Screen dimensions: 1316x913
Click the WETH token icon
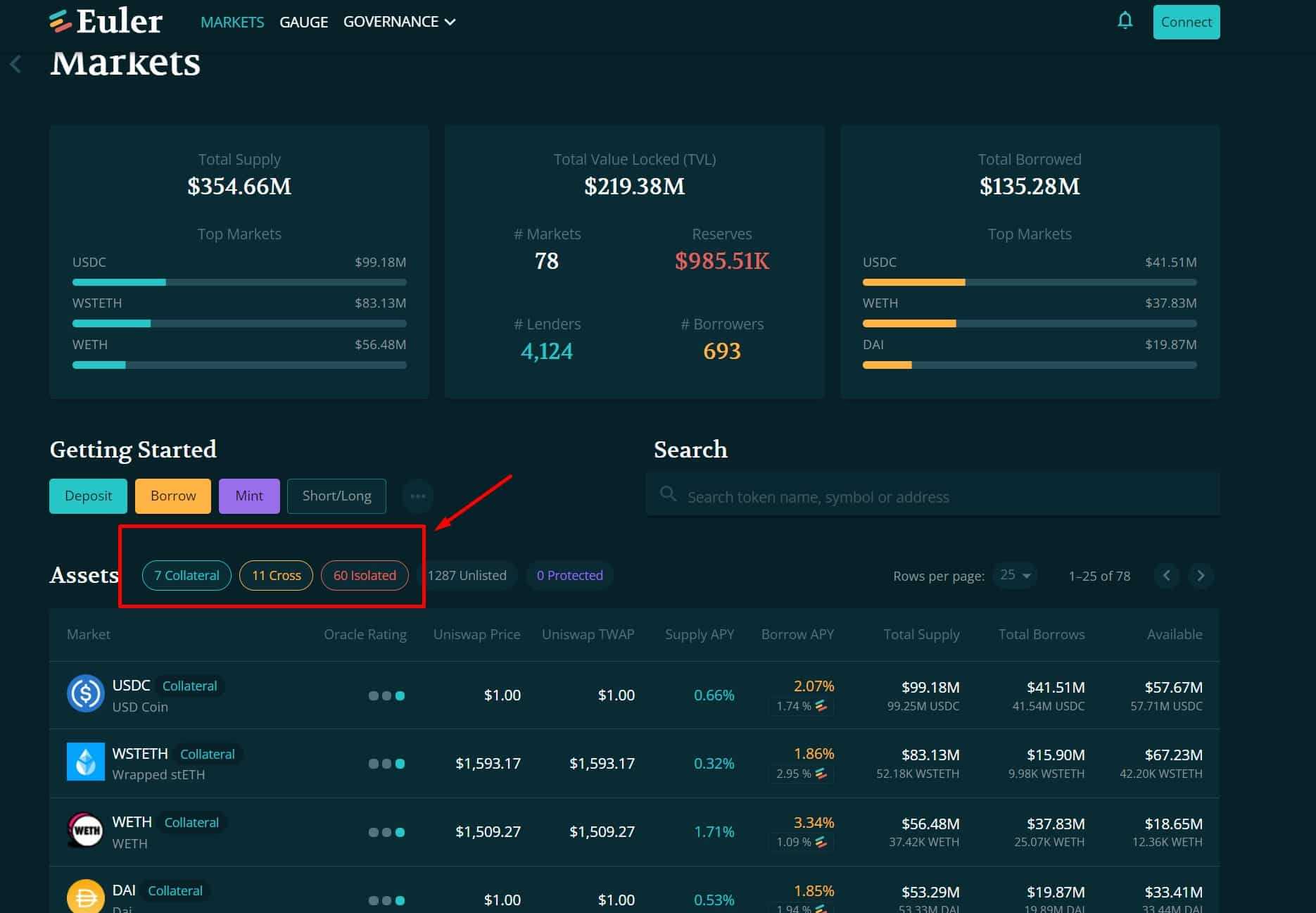coord(85,831)
